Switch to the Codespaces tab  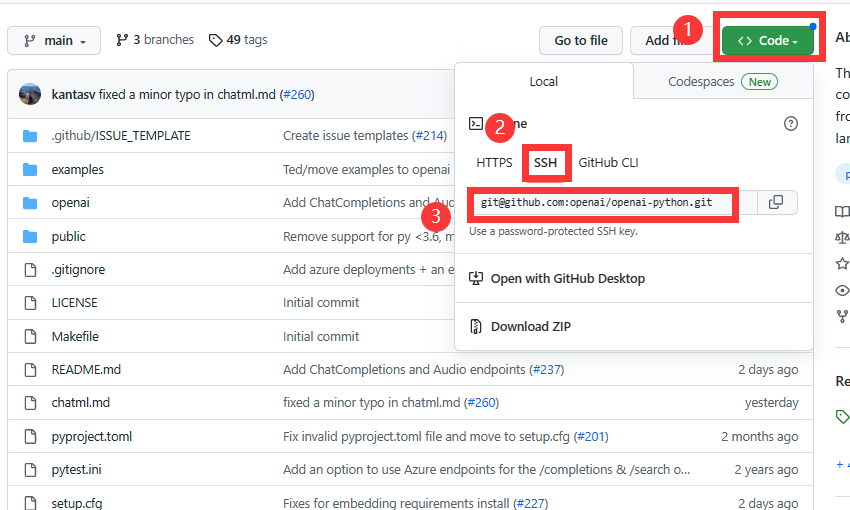click(x=723, y=81)
